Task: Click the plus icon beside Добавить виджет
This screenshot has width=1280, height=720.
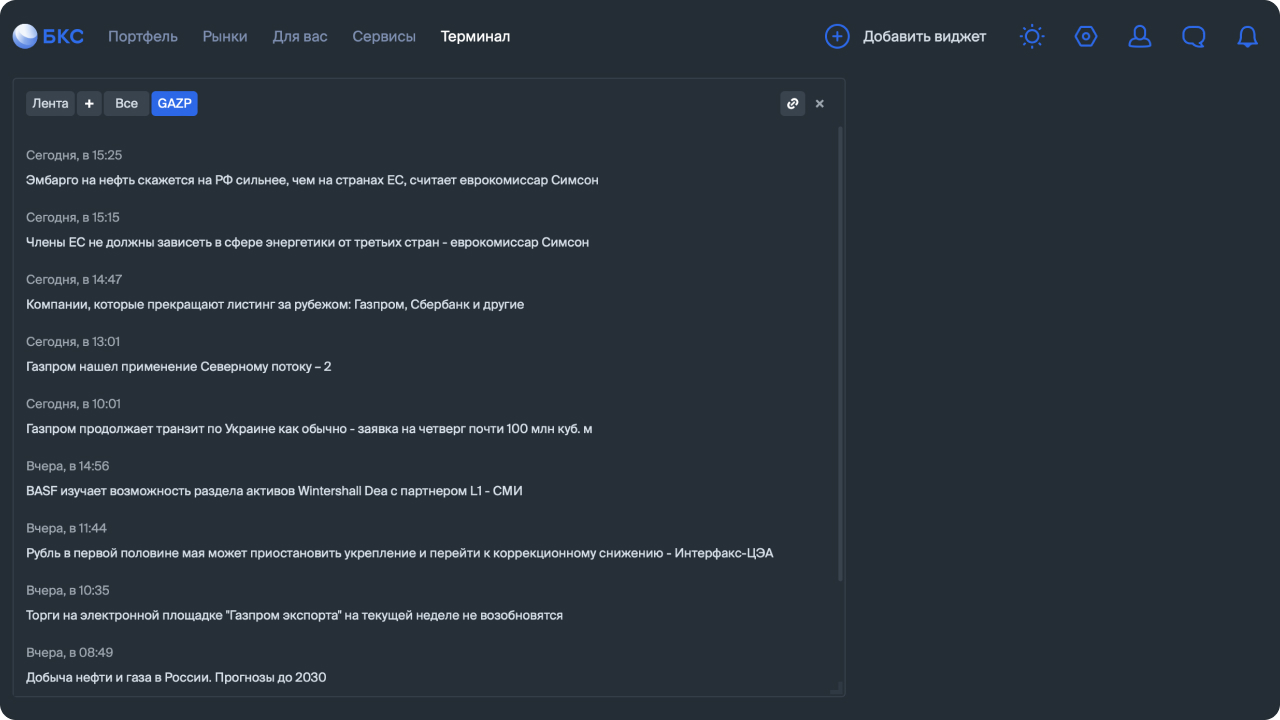Action: point(837,37)
